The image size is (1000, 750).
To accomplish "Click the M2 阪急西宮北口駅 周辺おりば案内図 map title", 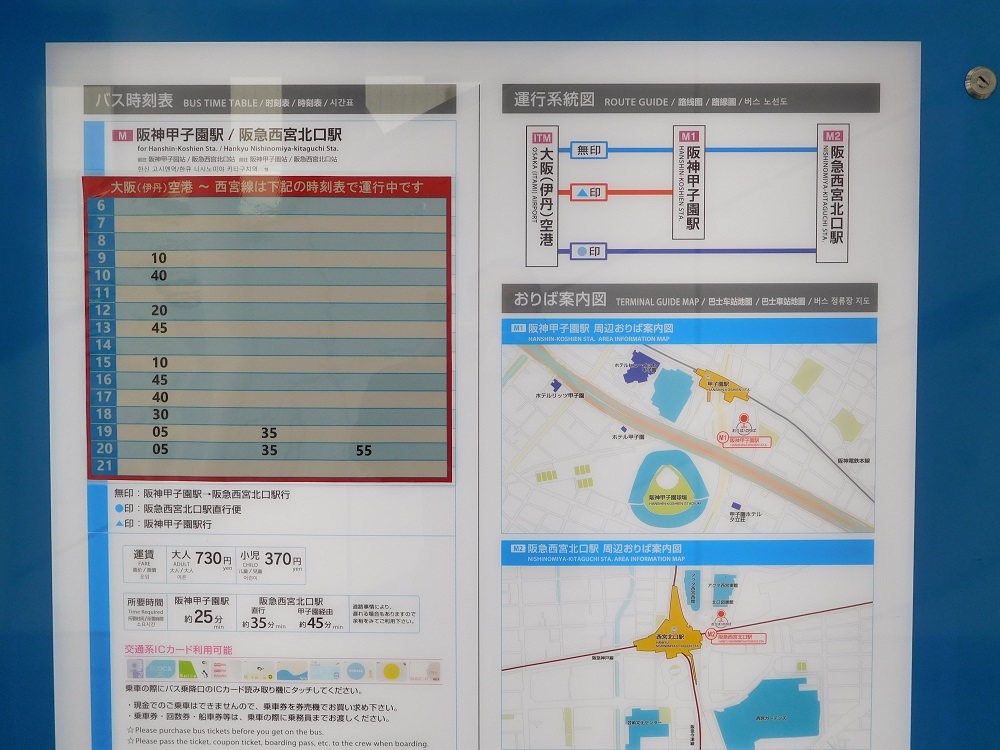I will (688, 552).
